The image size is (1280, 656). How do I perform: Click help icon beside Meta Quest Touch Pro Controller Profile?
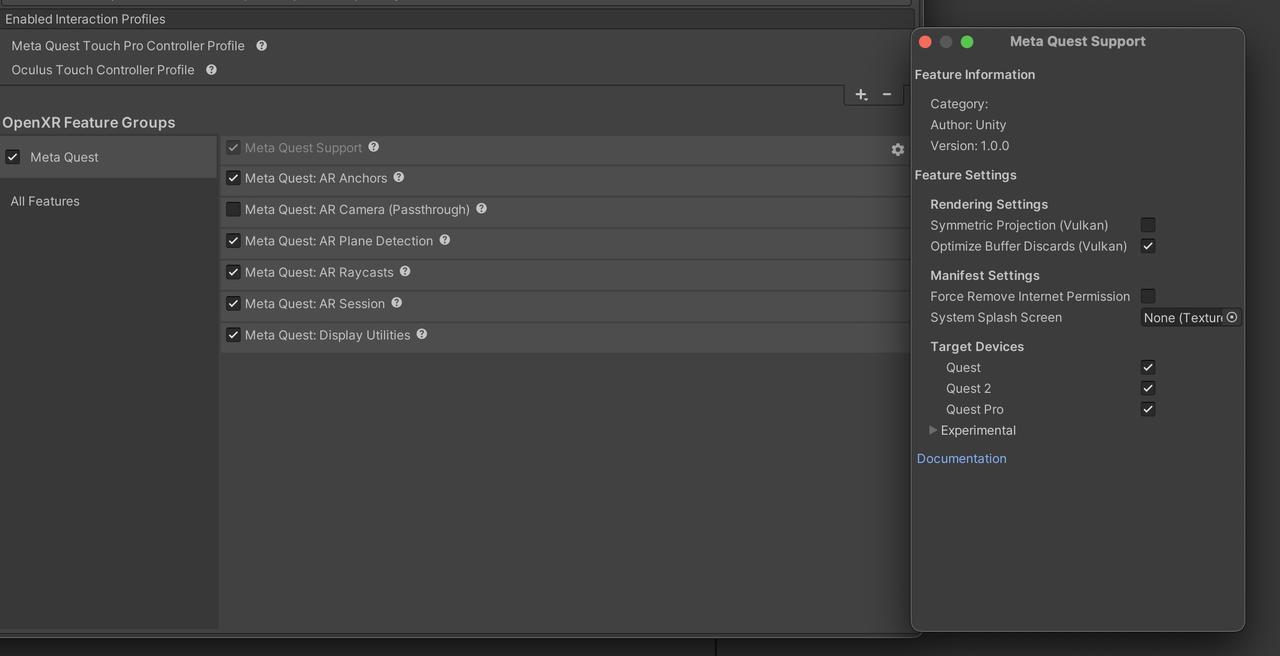(261, 45)
